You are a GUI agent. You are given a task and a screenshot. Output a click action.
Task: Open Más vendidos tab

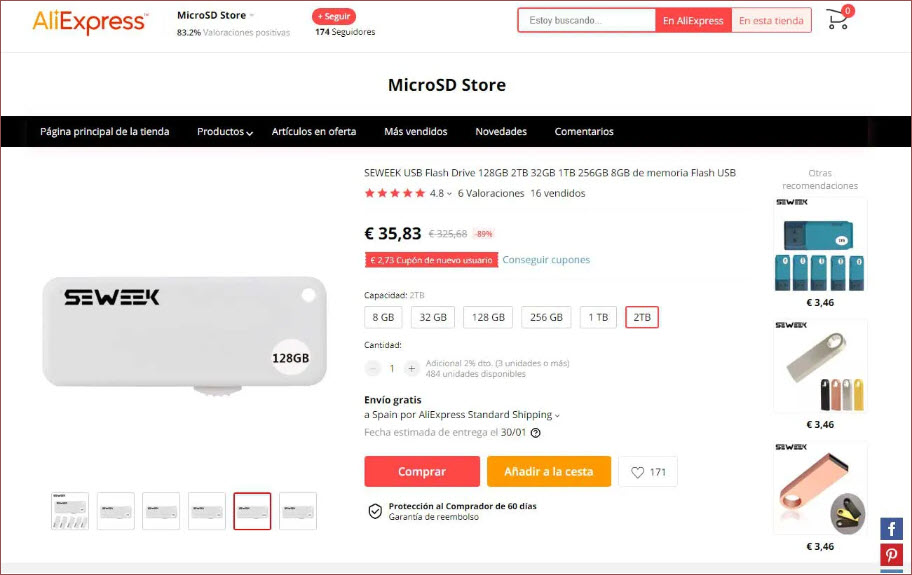pyautogui.click(x=415, y=132)
